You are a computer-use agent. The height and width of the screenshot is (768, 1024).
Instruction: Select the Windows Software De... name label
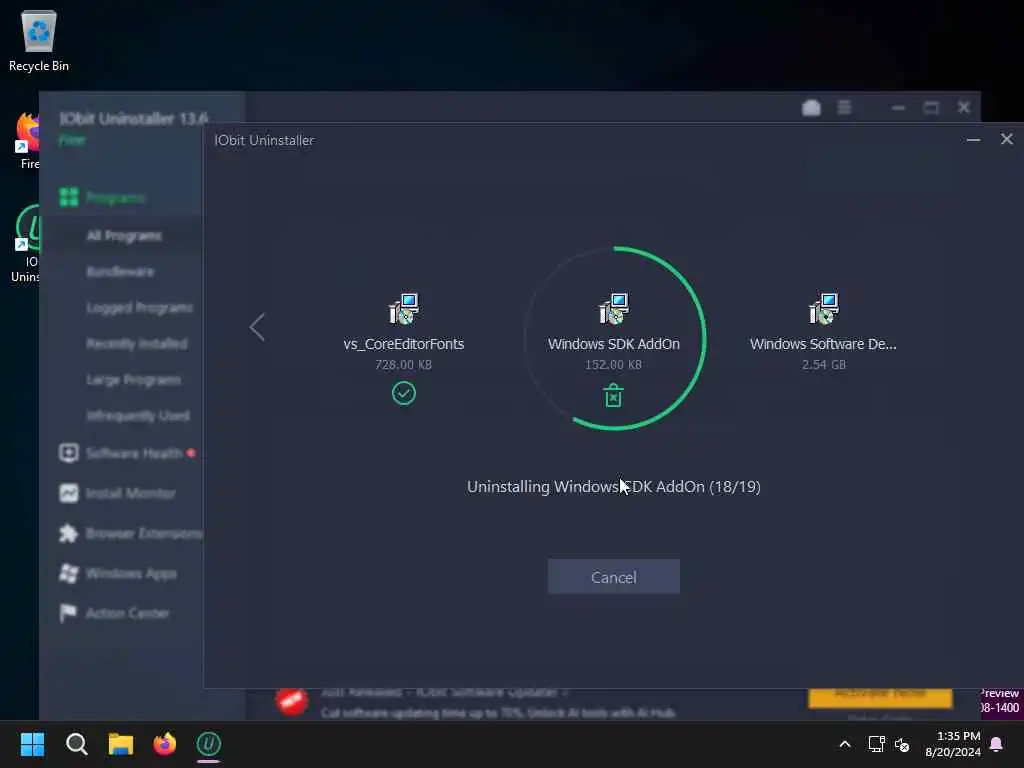pos(823,344)
